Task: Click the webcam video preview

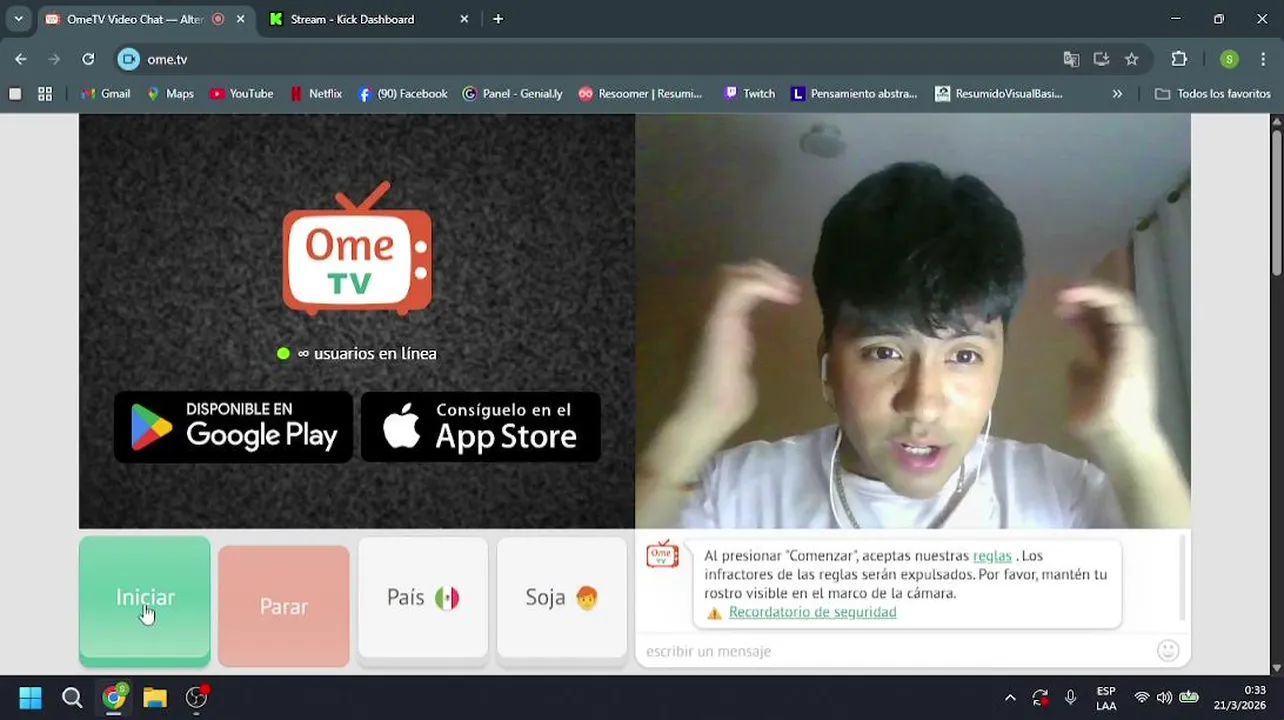Action: point(912,321)
